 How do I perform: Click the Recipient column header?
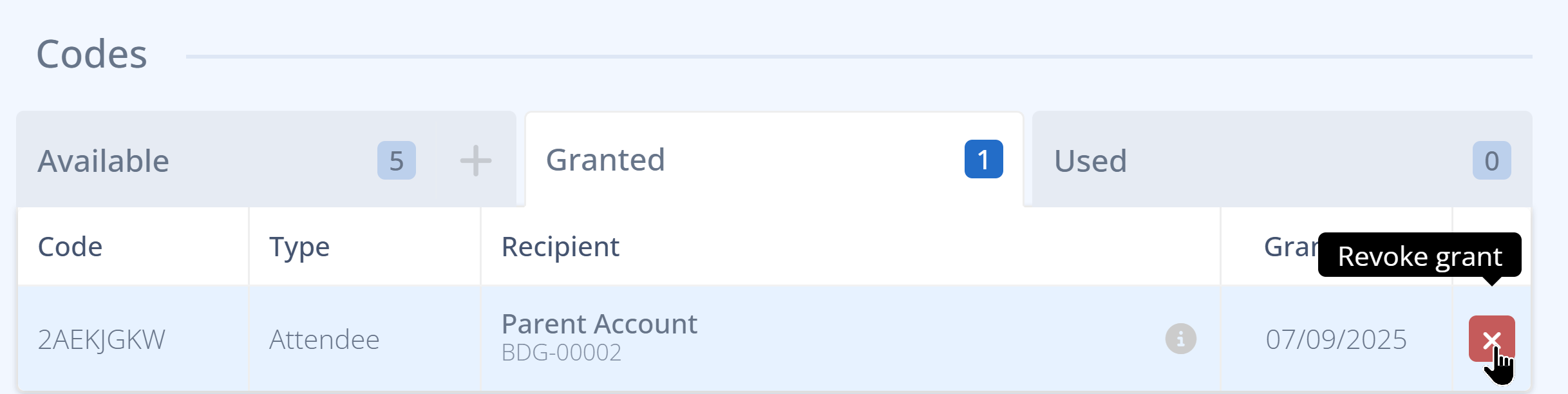pyautogui.click(x=560, y=246)
